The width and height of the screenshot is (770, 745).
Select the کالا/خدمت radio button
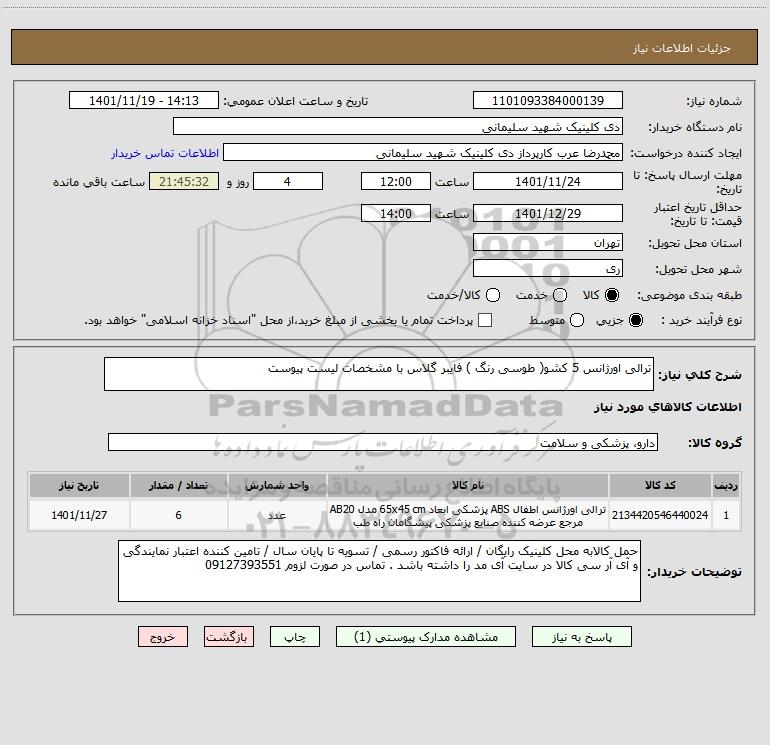pyautogui.click(x=493, y=295)
